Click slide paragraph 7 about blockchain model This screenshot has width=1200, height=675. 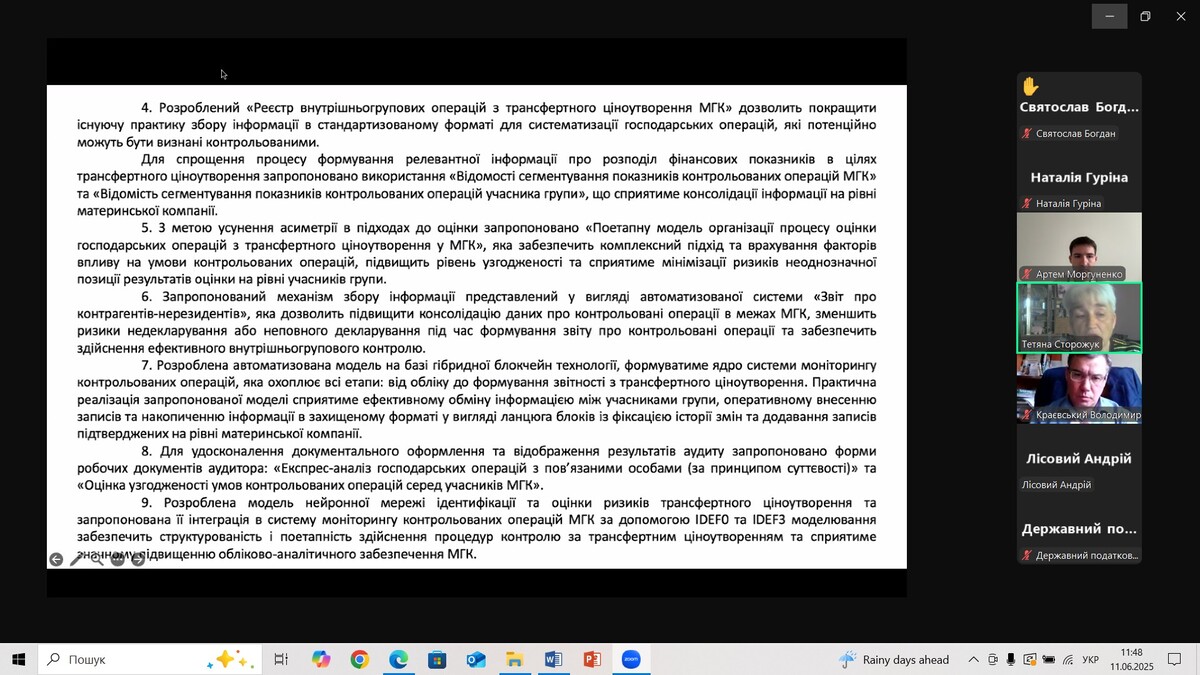pyautogui.click(x=477, y=399)
